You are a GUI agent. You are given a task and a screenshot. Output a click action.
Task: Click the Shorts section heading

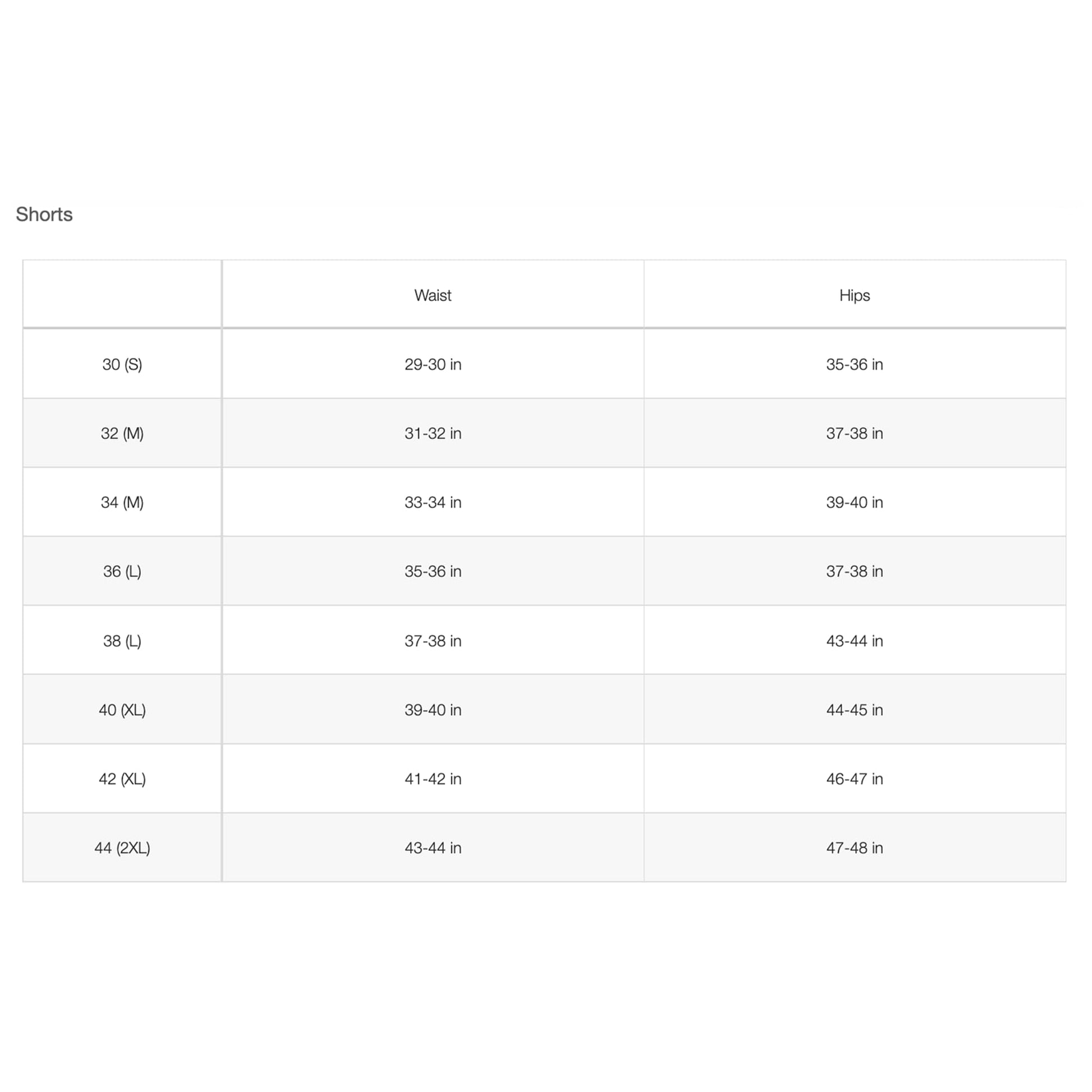coord(44,214)
